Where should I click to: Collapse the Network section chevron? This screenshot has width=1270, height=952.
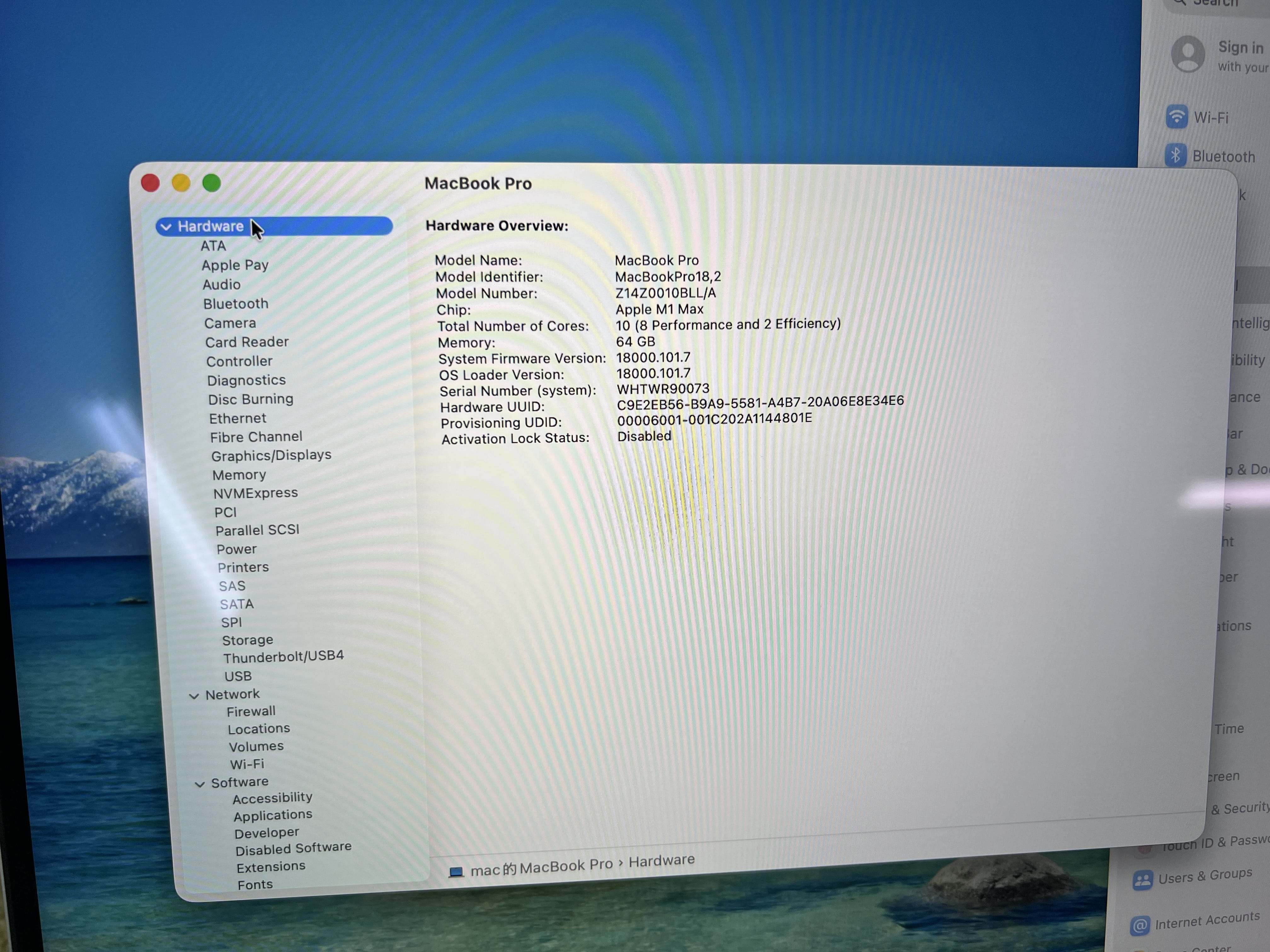click(194, 695)
